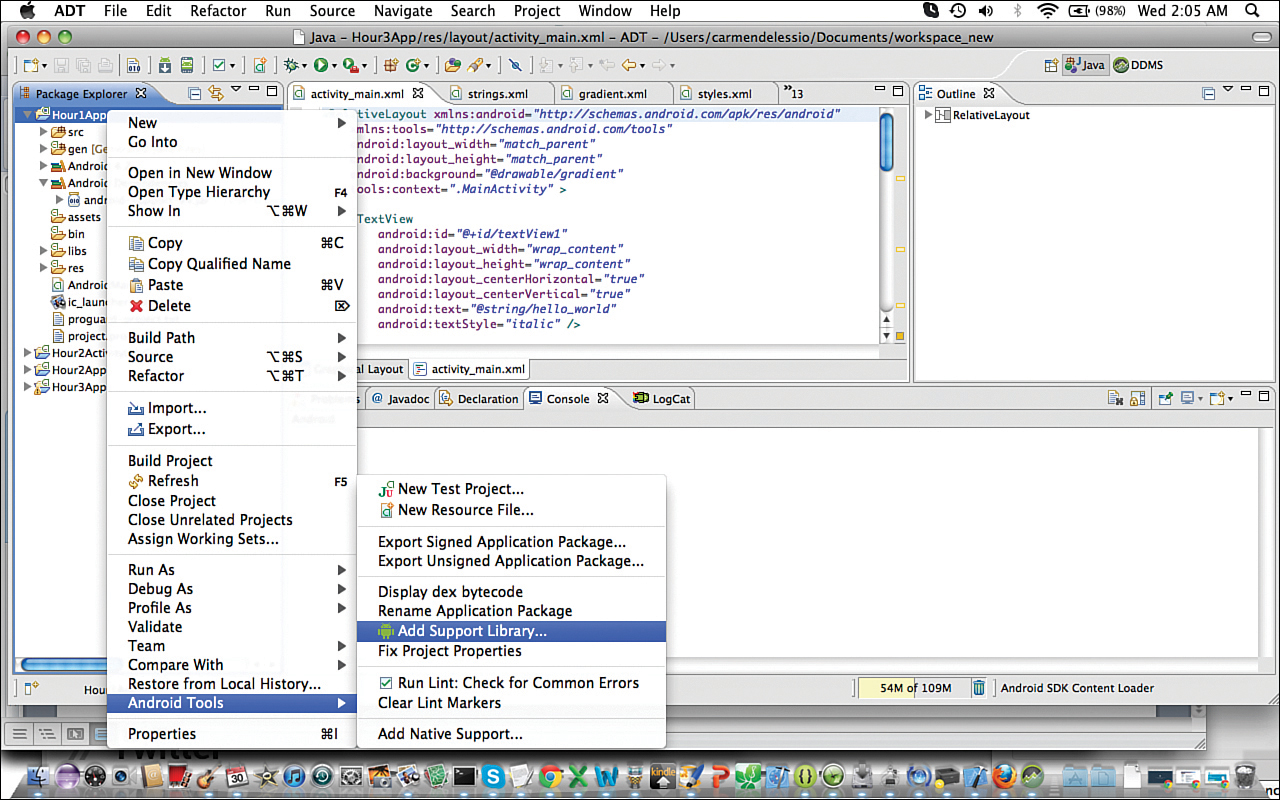The height and width of the screenshot is (800, 1280).
Task: Open the Run button dropdown arrow
Action: 335,66
